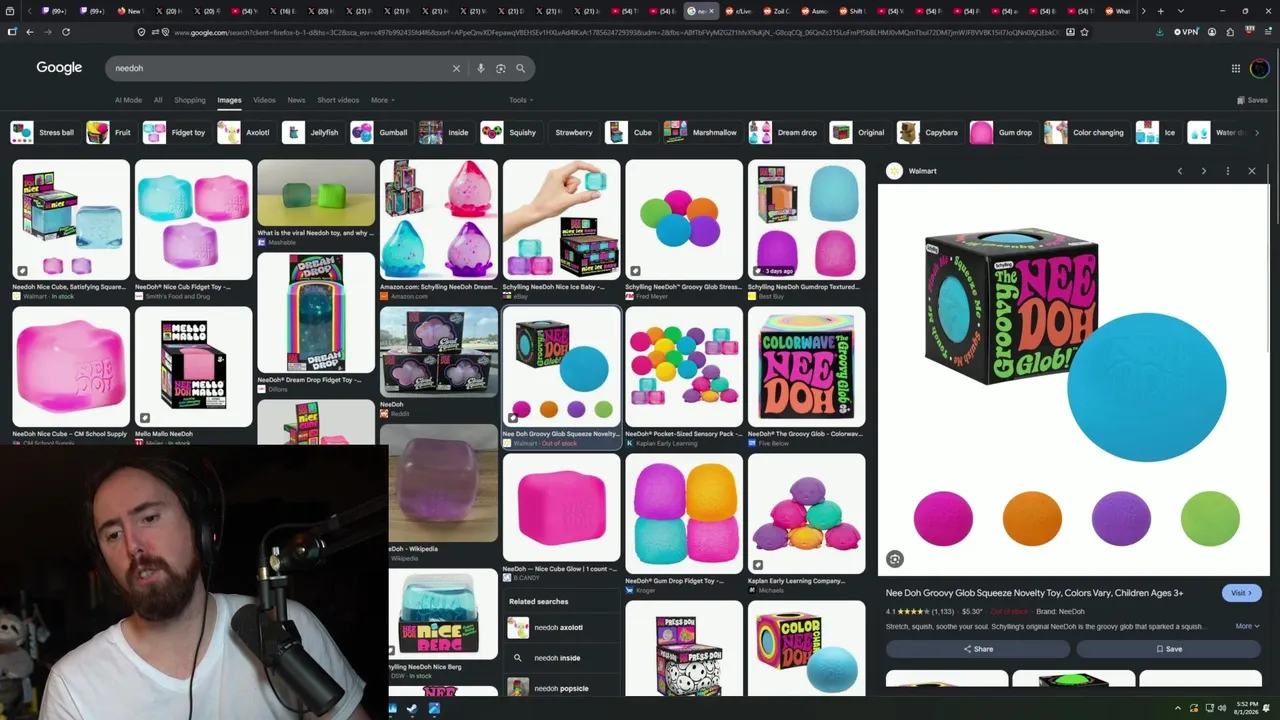Open Steam from the taskbar
This screenshot has height=720, width=1280.
(412, 709)
